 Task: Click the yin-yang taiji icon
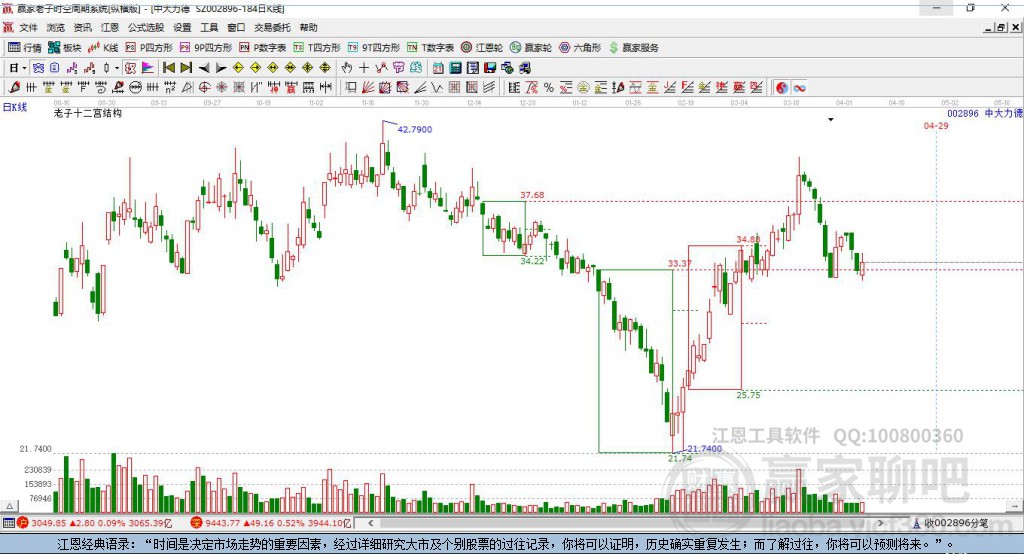pos(782,88)
